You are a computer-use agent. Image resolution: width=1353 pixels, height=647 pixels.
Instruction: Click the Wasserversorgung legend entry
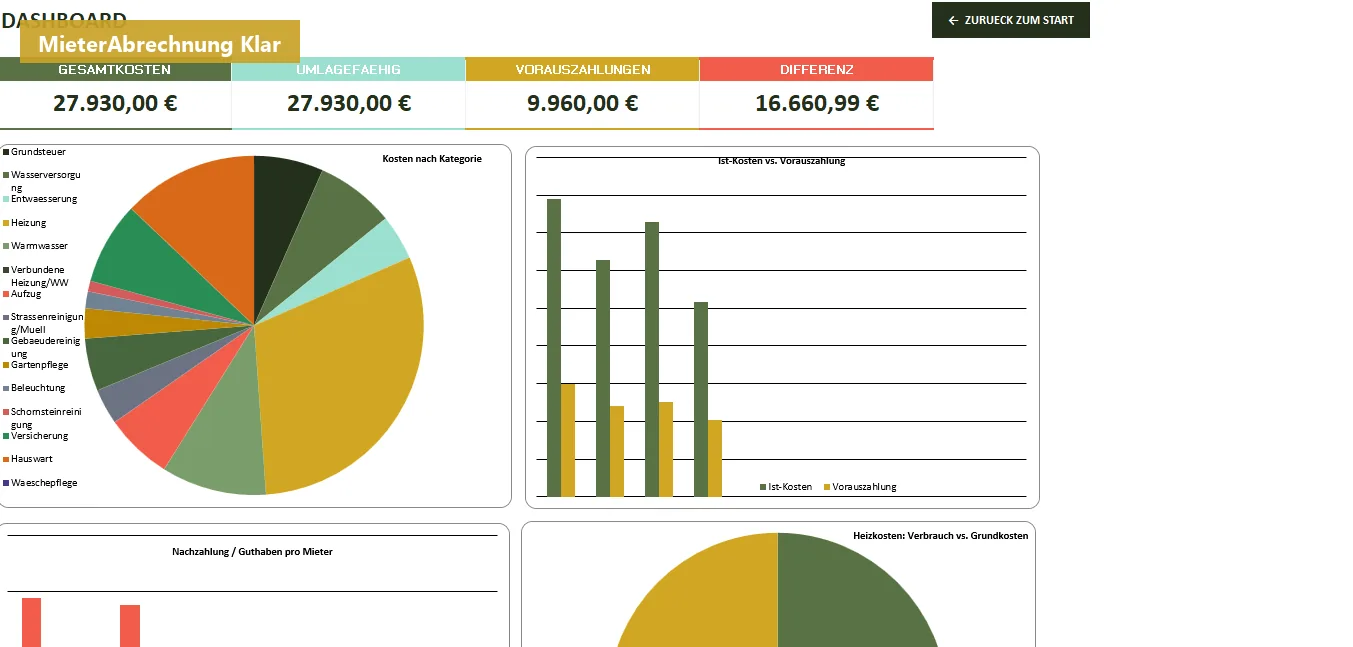(44, 181)
